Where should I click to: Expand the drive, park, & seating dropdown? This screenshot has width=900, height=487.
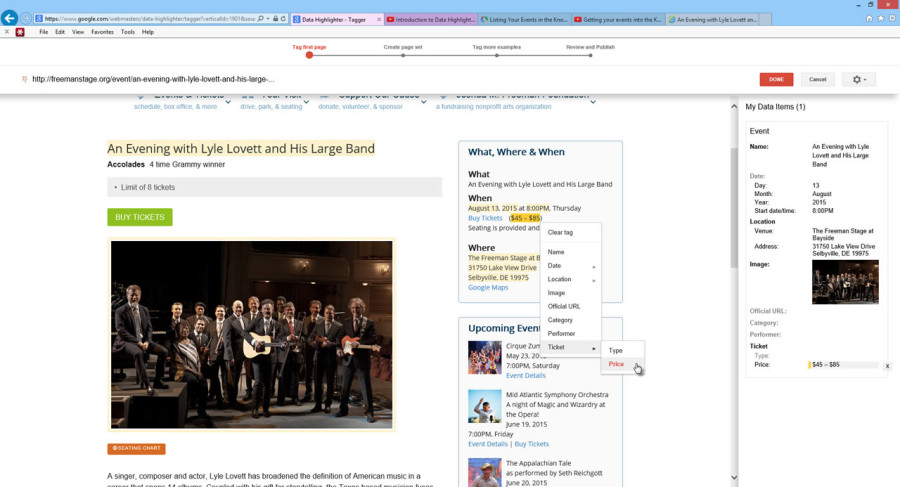307,102
